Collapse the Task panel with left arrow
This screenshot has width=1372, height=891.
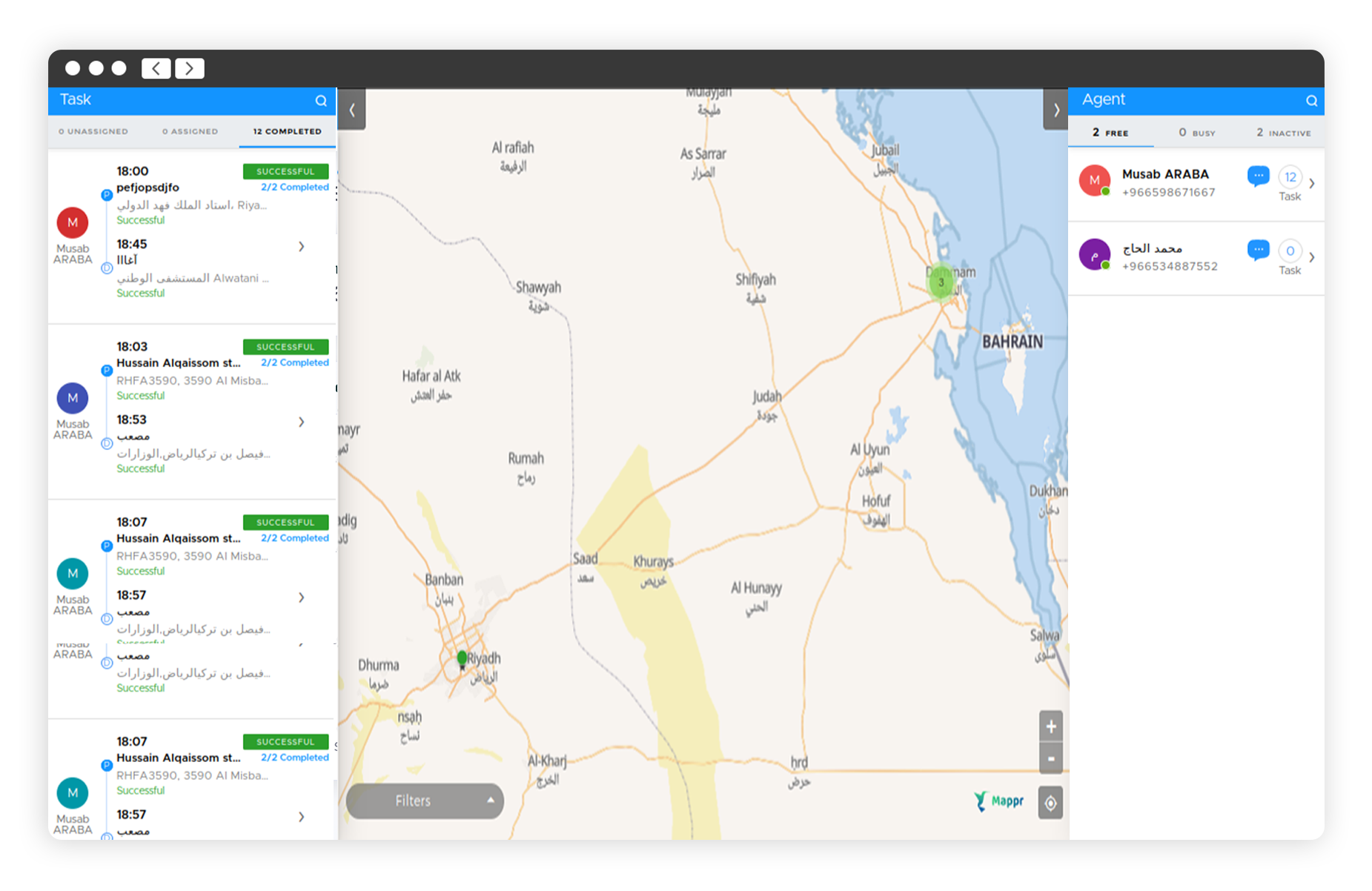352,110
